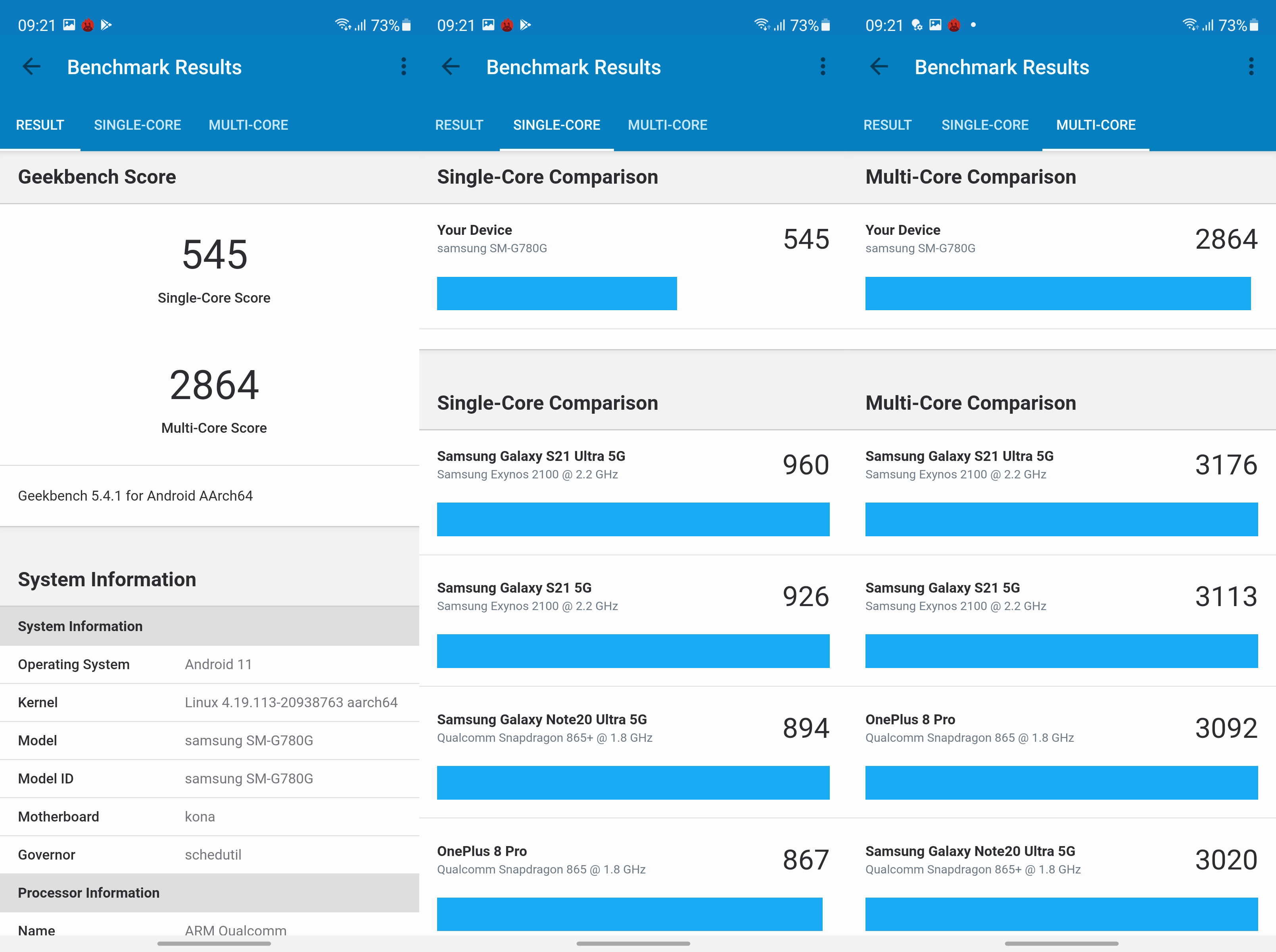Select the RESULT tab on the middle screen
1276x952 pixels.
[x=459, y=125]
